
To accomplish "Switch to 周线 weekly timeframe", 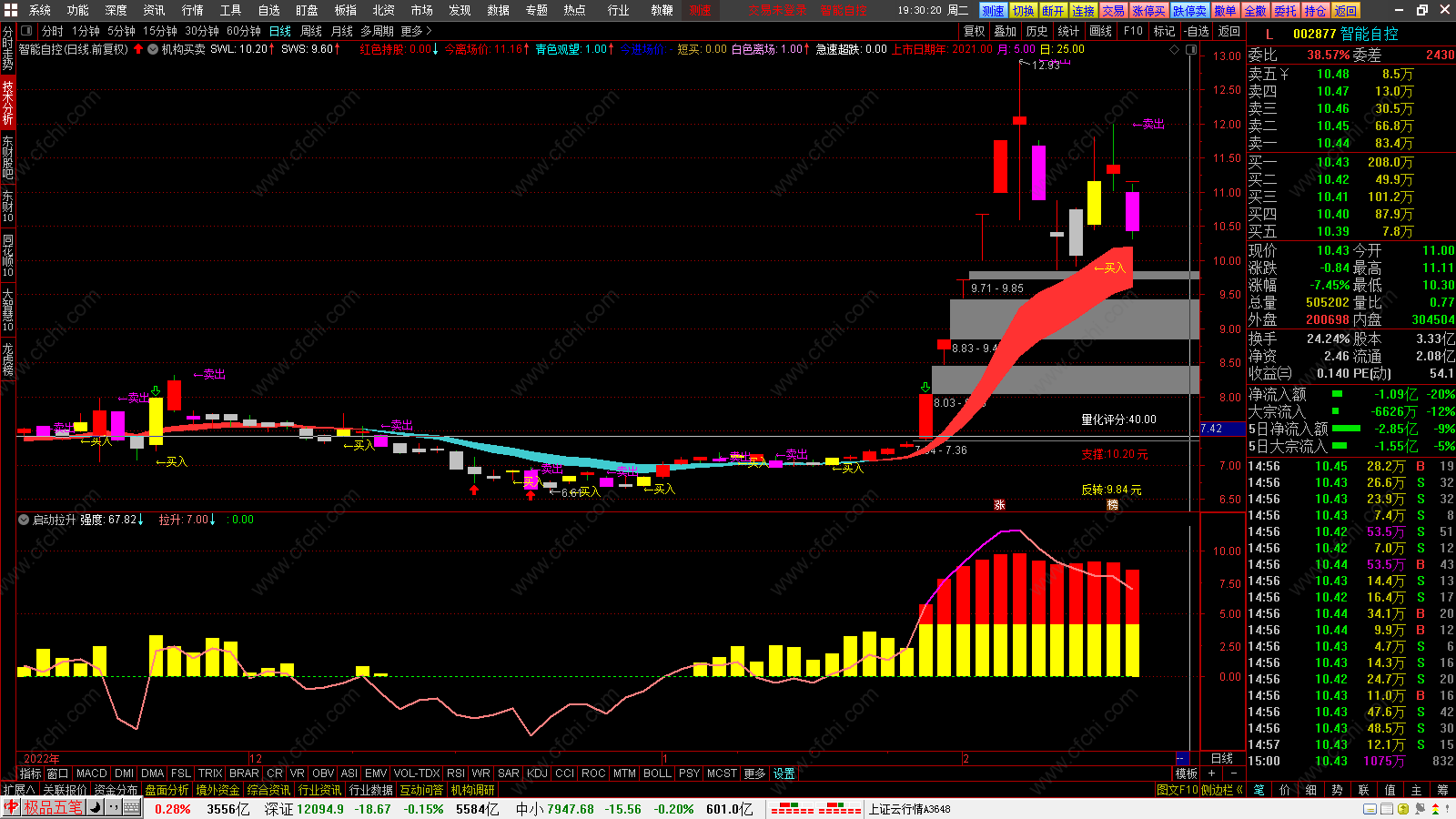I will pos(311,31).
